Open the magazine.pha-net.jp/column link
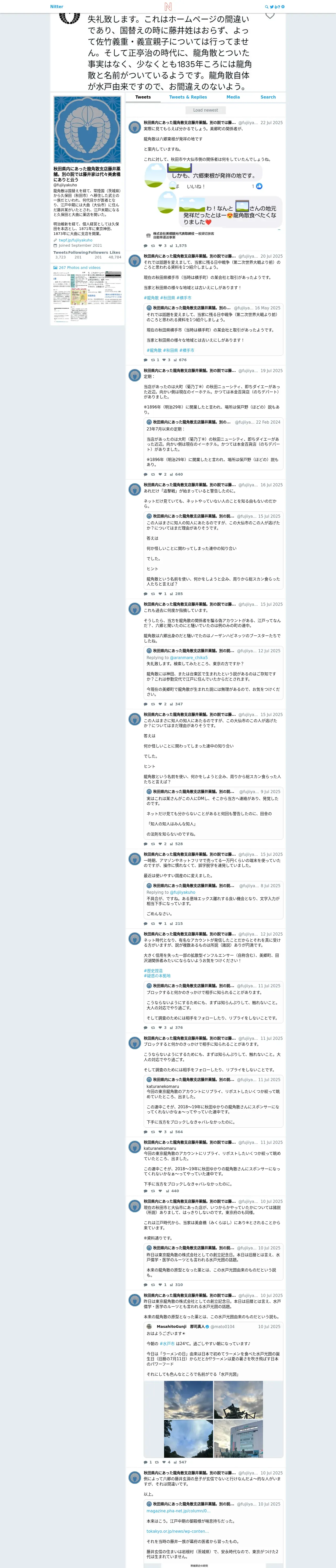 [179, 1511]
